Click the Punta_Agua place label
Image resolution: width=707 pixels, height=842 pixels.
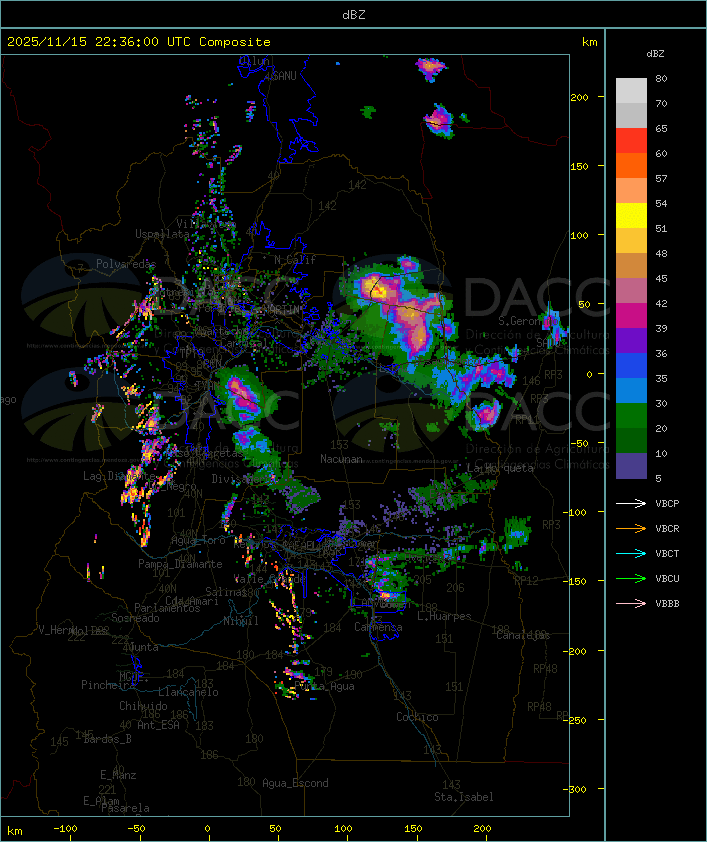click(325, 686)
